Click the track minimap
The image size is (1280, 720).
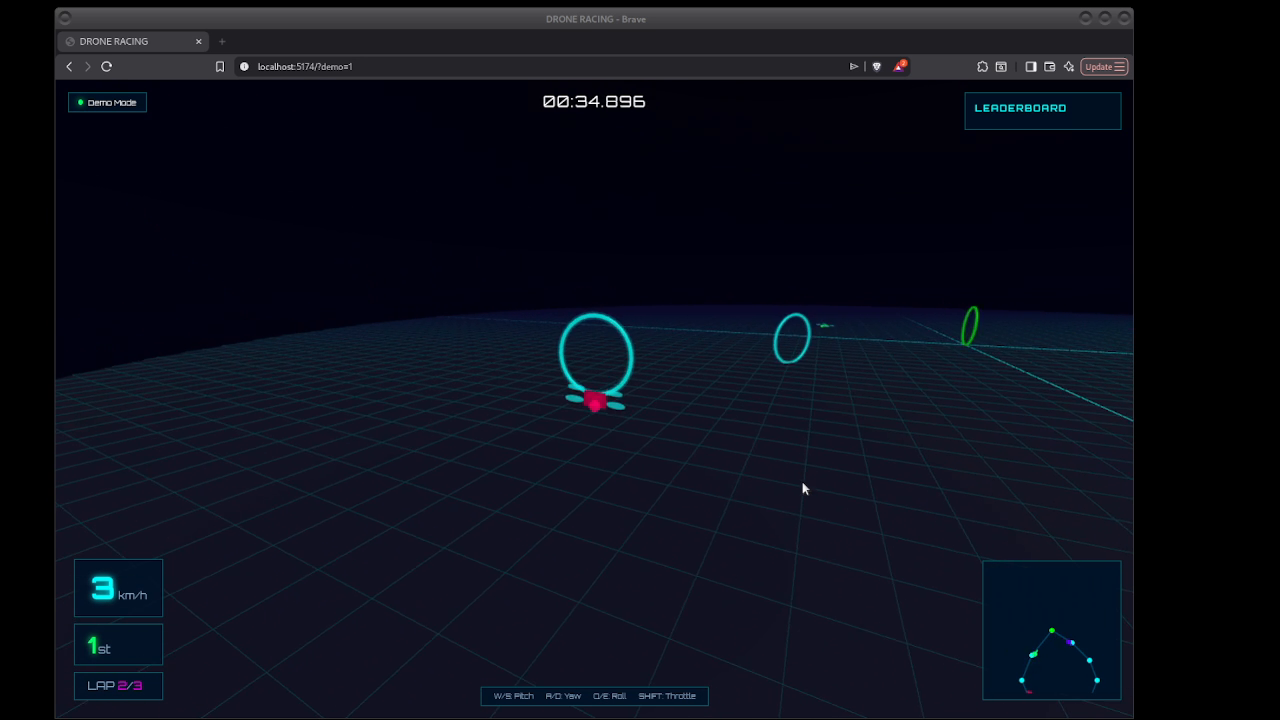point(1051,630)
